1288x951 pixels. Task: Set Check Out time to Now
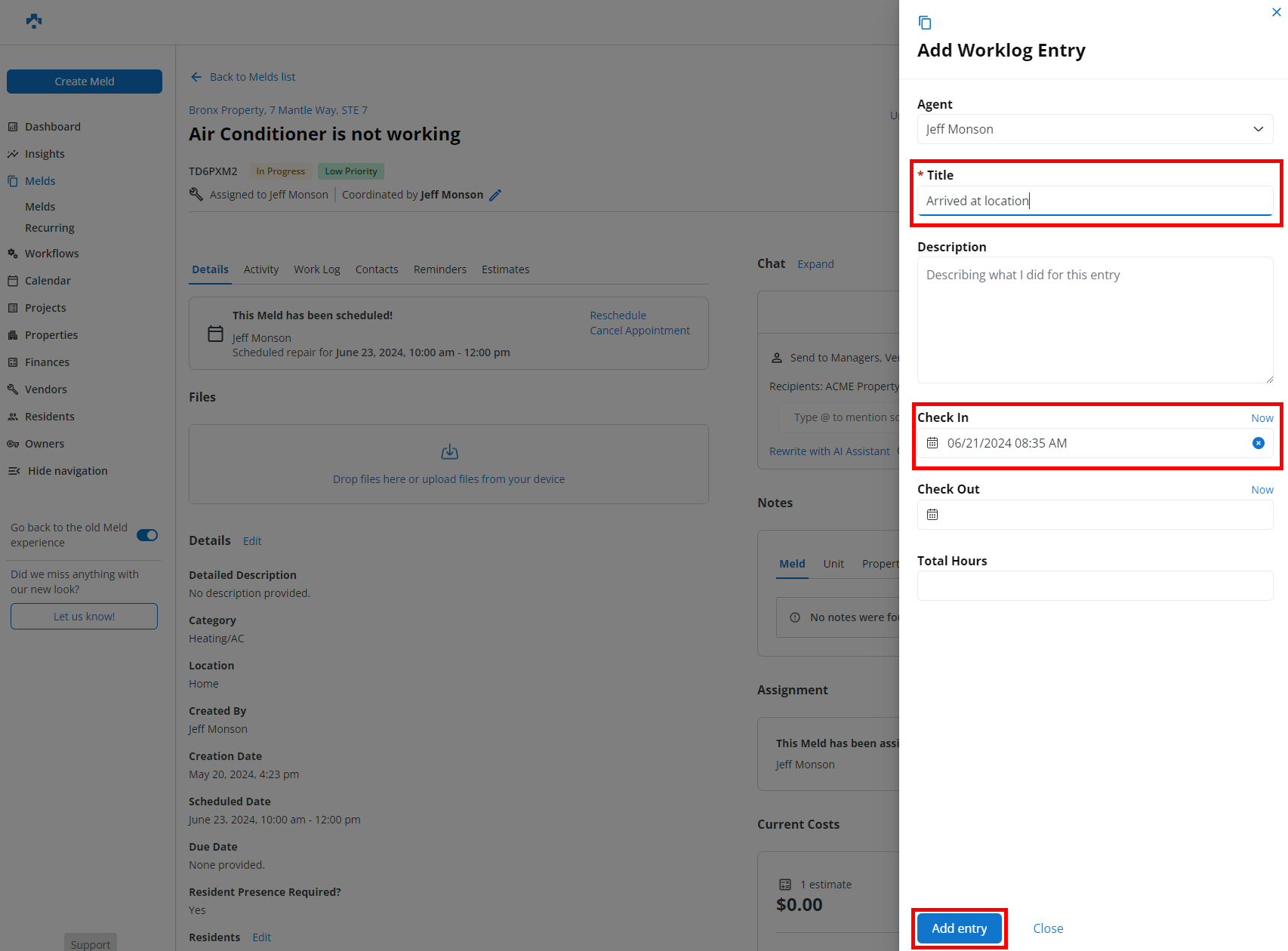[x=1262, y=490]
